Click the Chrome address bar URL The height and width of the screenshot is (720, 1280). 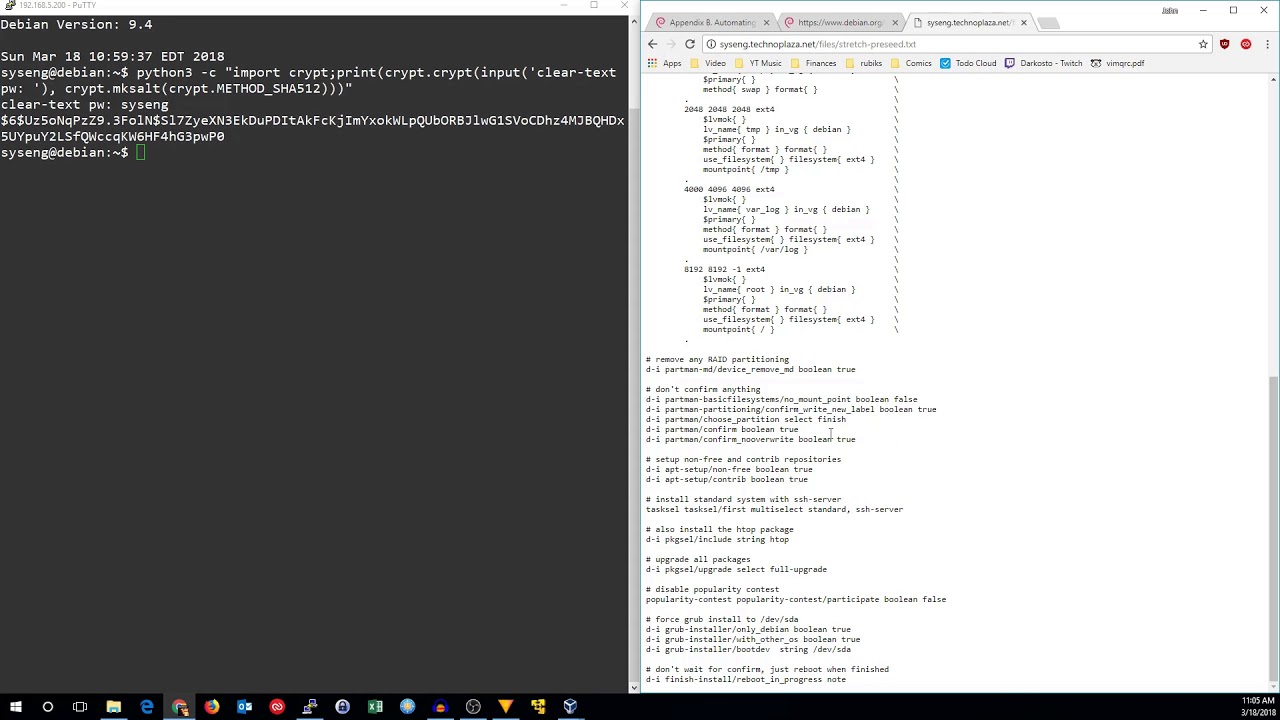[x=817, y=44]
